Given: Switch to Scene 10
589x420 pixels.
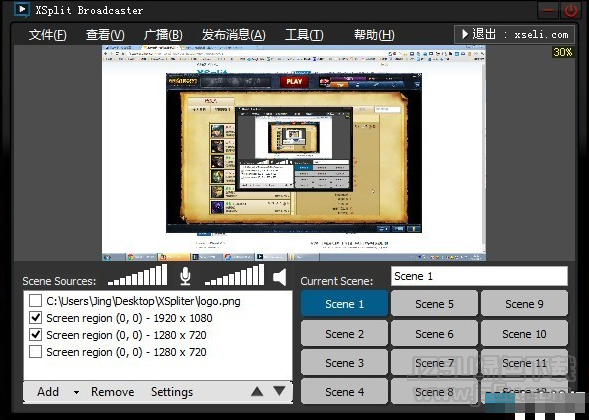Looking at the screenshot, I should (524, 334).
